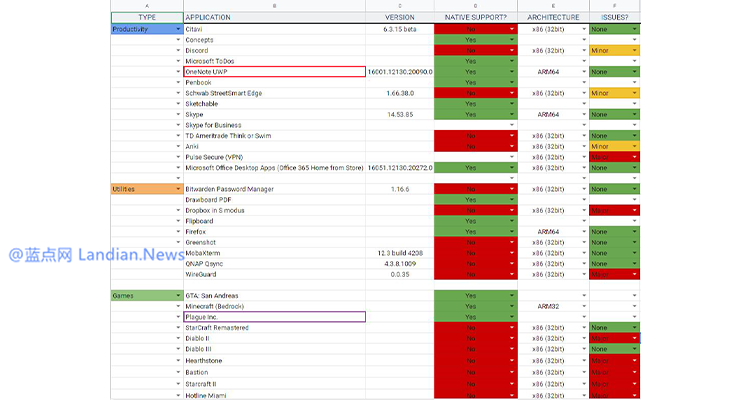Select the VERSION header cell
Screen dimensions: 751x400
click(400, 17)
